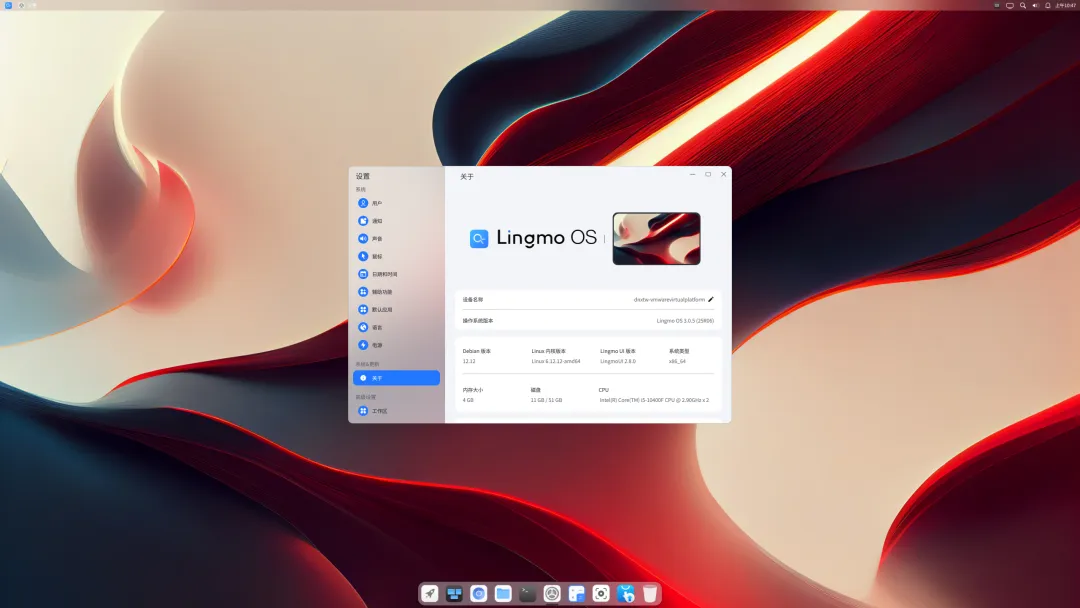Viewport: 1080px width, 608px height.
Task: Click the kernel value Linux 6.12.12-amd64
Action: (x=556, y=361)
